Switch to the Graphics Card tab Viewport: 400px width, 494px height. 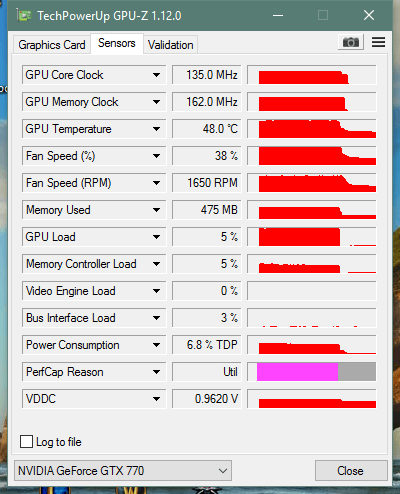pyautogui.click(x=52, y=45)
